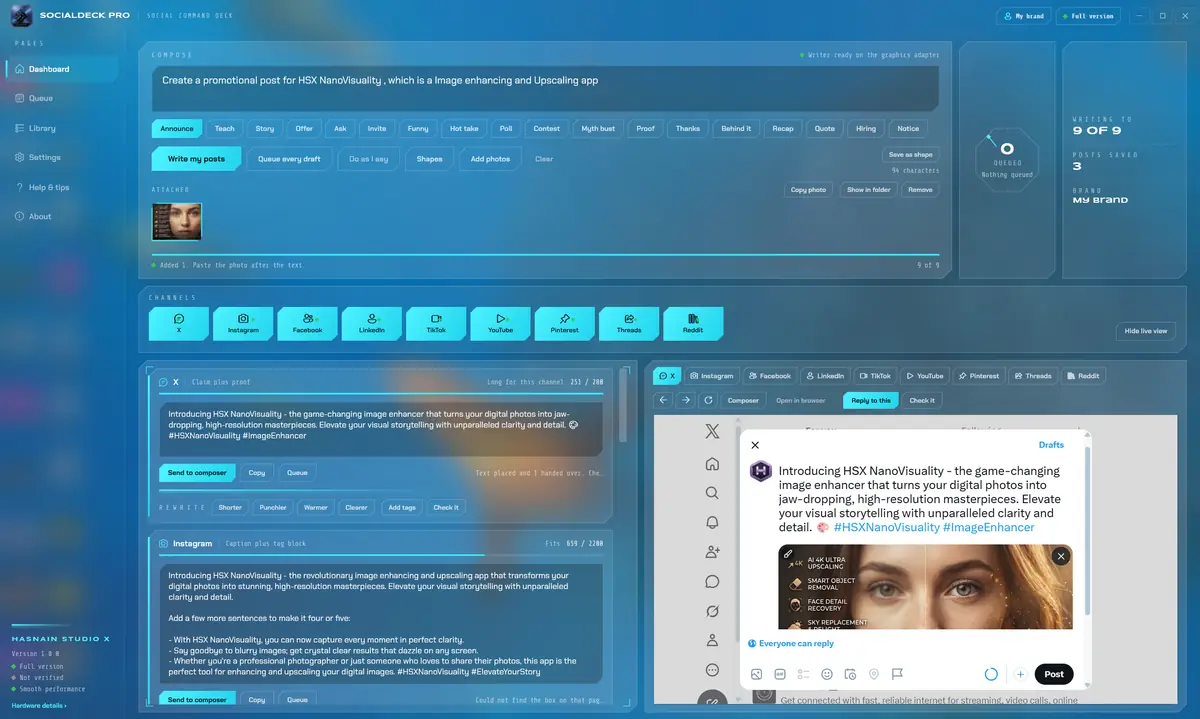
Task: Click live view back arrow
Action: coord(663,400)
